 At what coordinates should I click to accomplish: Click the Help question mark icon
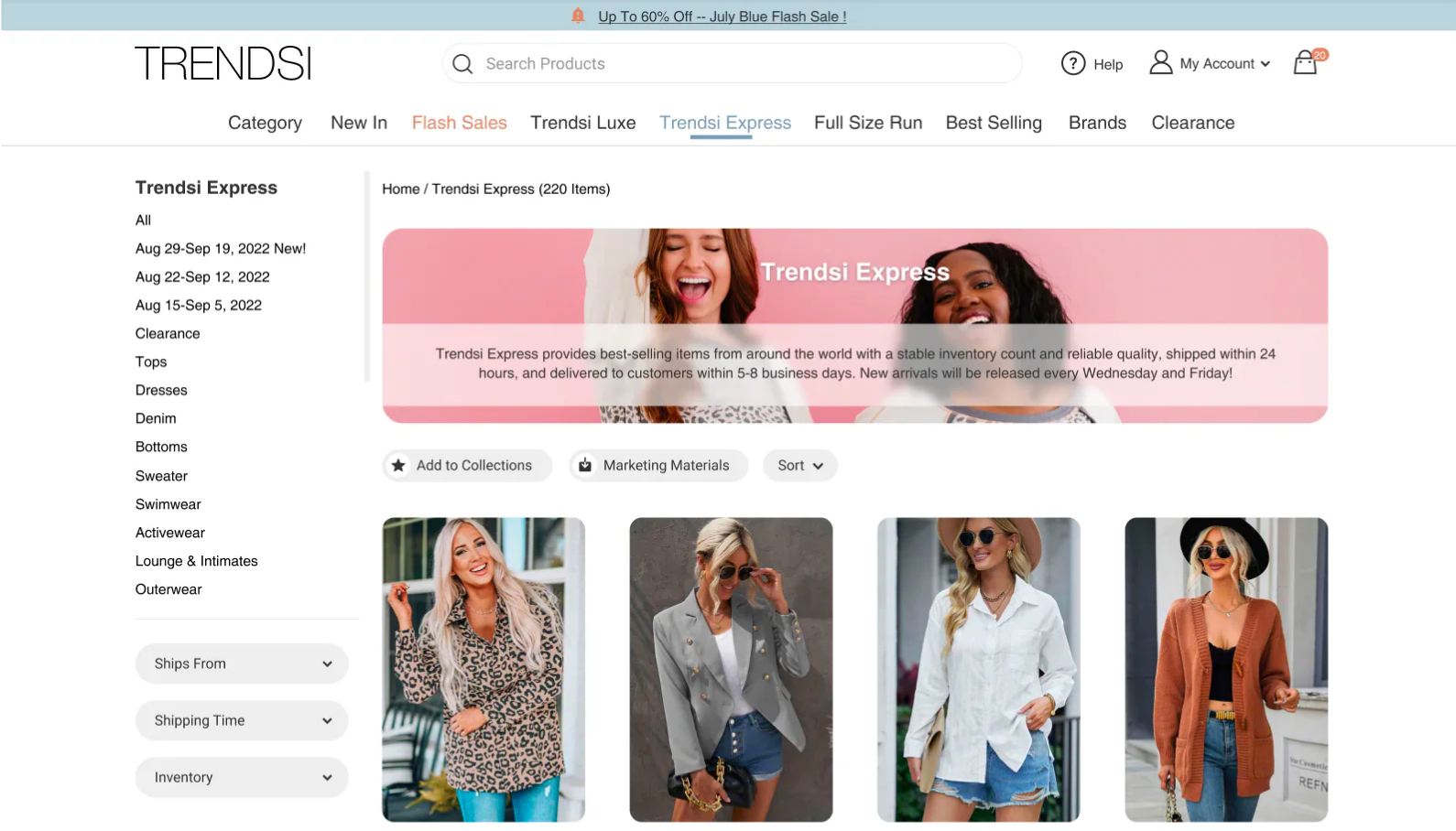coord(1072,63)
